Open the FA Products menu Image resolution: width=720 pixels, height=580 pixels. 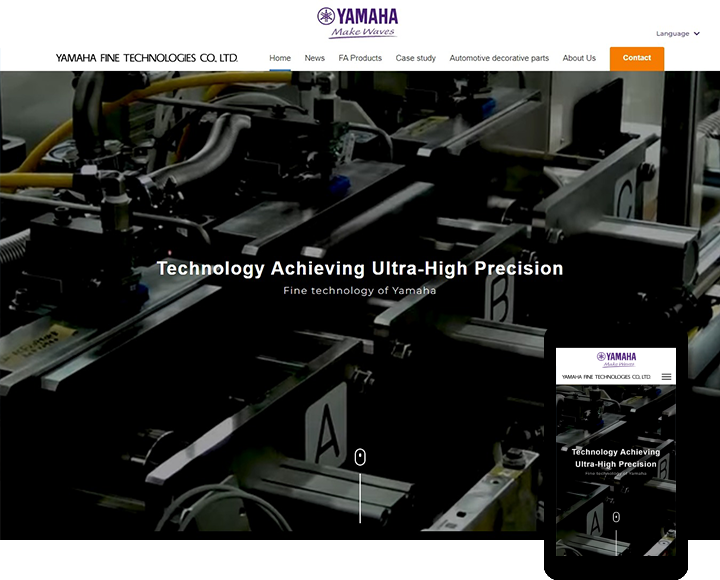[360, 58]
